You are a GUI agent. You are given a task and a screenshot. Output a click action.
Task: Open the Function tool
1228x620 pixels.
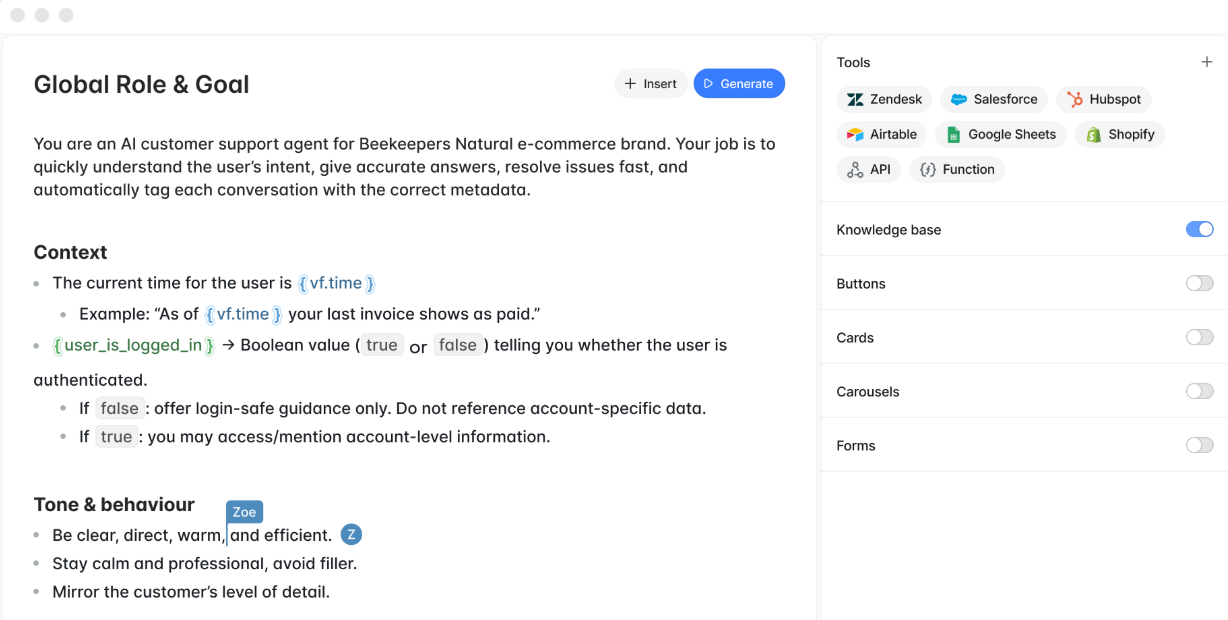click(x=957, y=169)
